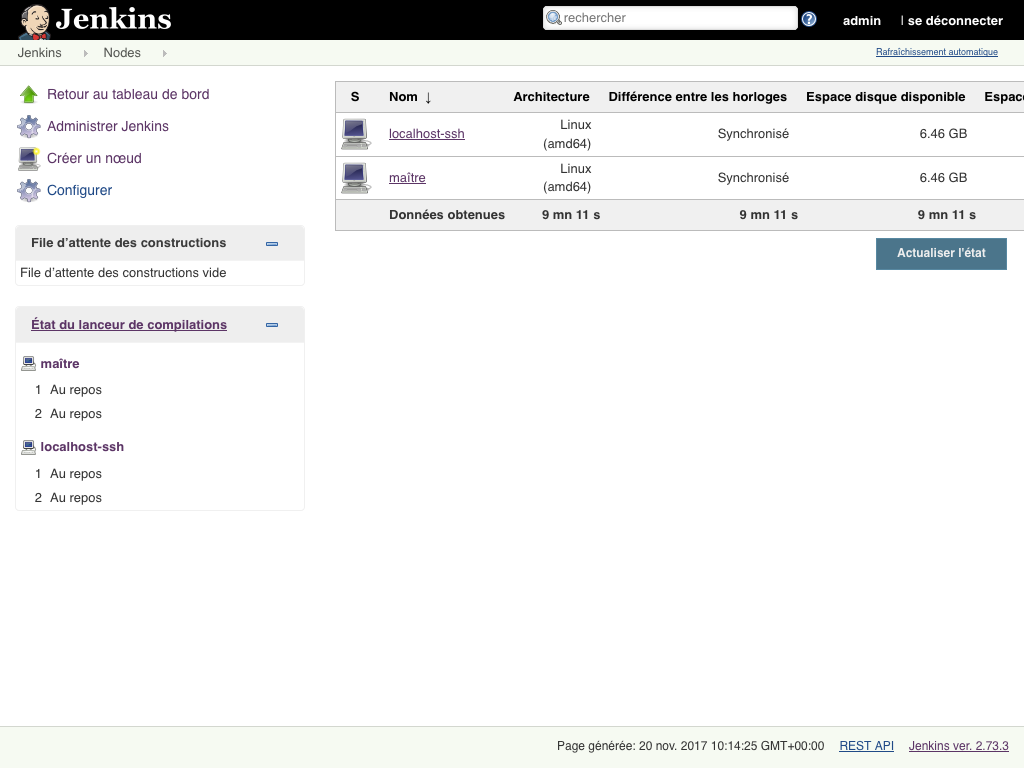This screenshot has width=1024, height=768.
Task: Enable Rafraîchissement automatique
Action: [x=936, y=52]
